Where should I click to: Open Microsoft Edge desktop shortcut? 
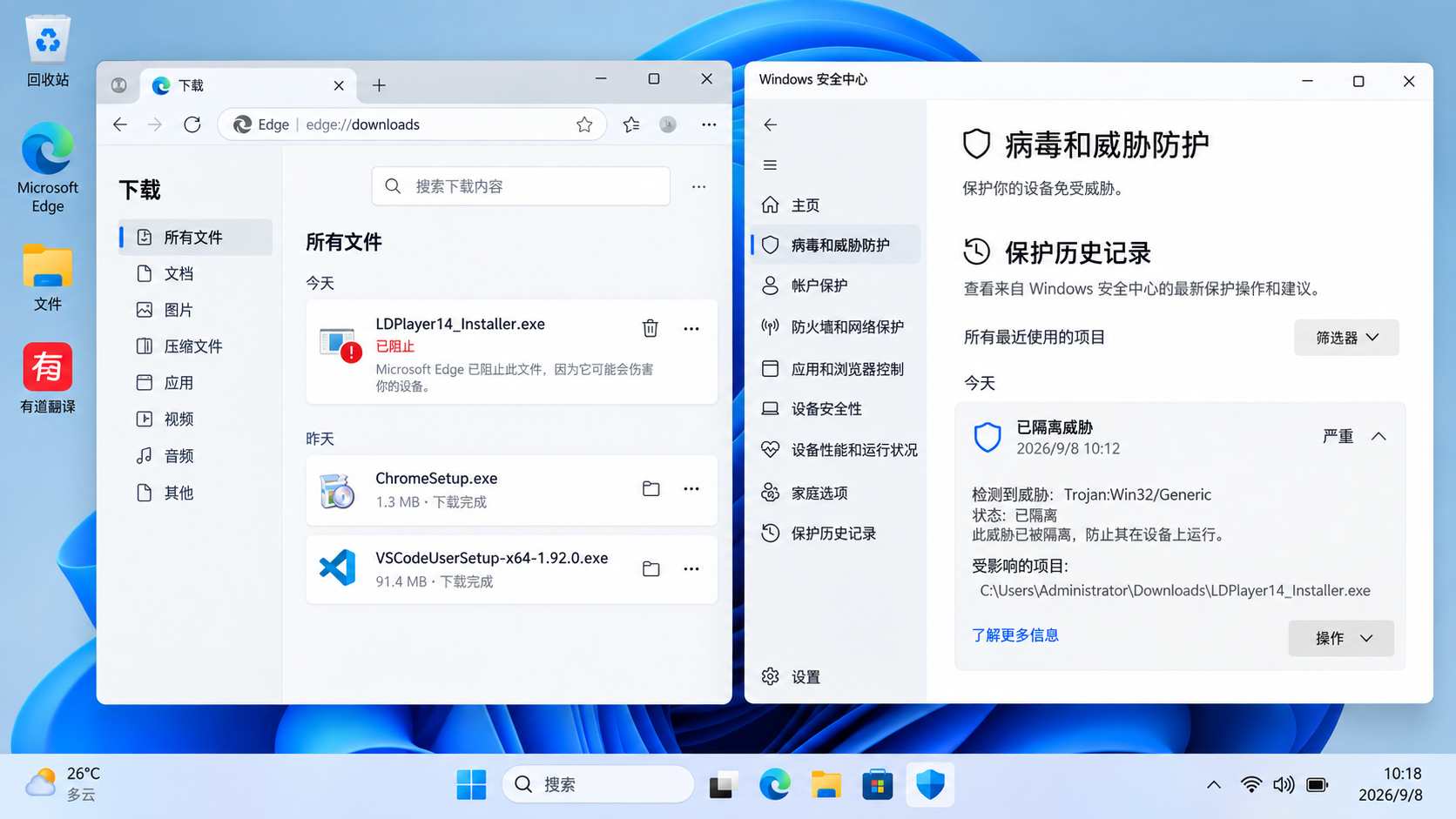click(48, 168)
